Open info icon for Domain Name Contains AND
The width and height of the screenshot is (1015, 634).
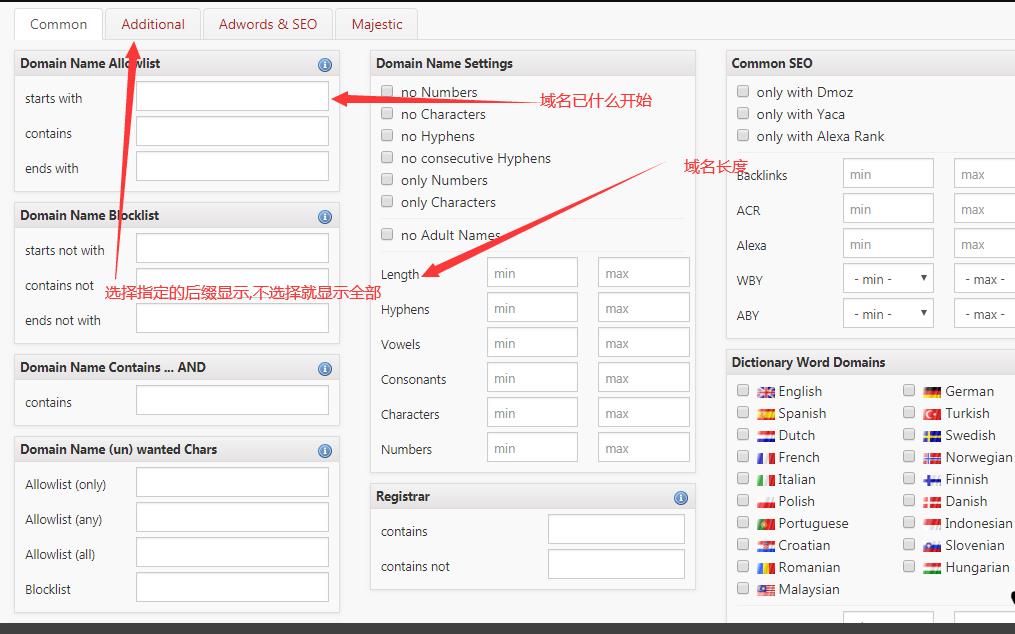[x=324, y=369]
